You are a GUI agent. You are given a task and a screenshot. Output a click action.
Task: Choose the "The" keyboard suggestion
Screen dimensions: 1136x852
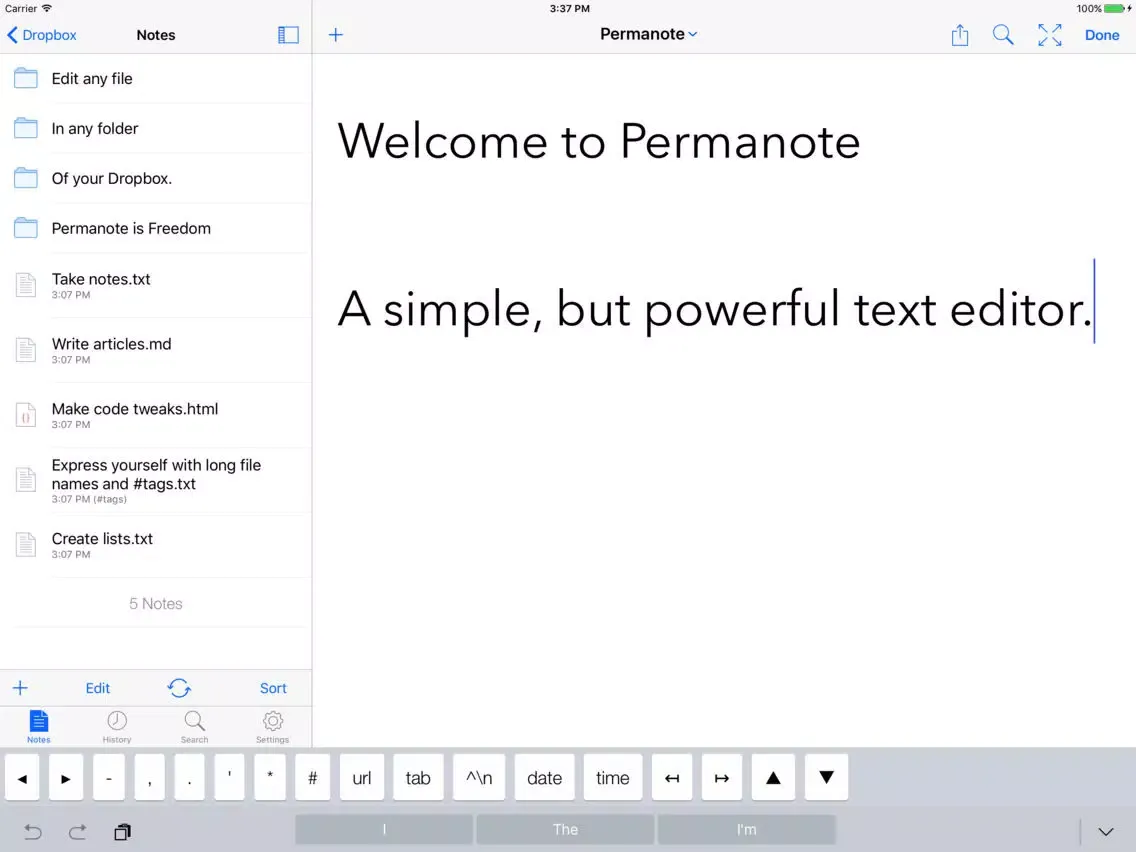[x=565, y=830]
